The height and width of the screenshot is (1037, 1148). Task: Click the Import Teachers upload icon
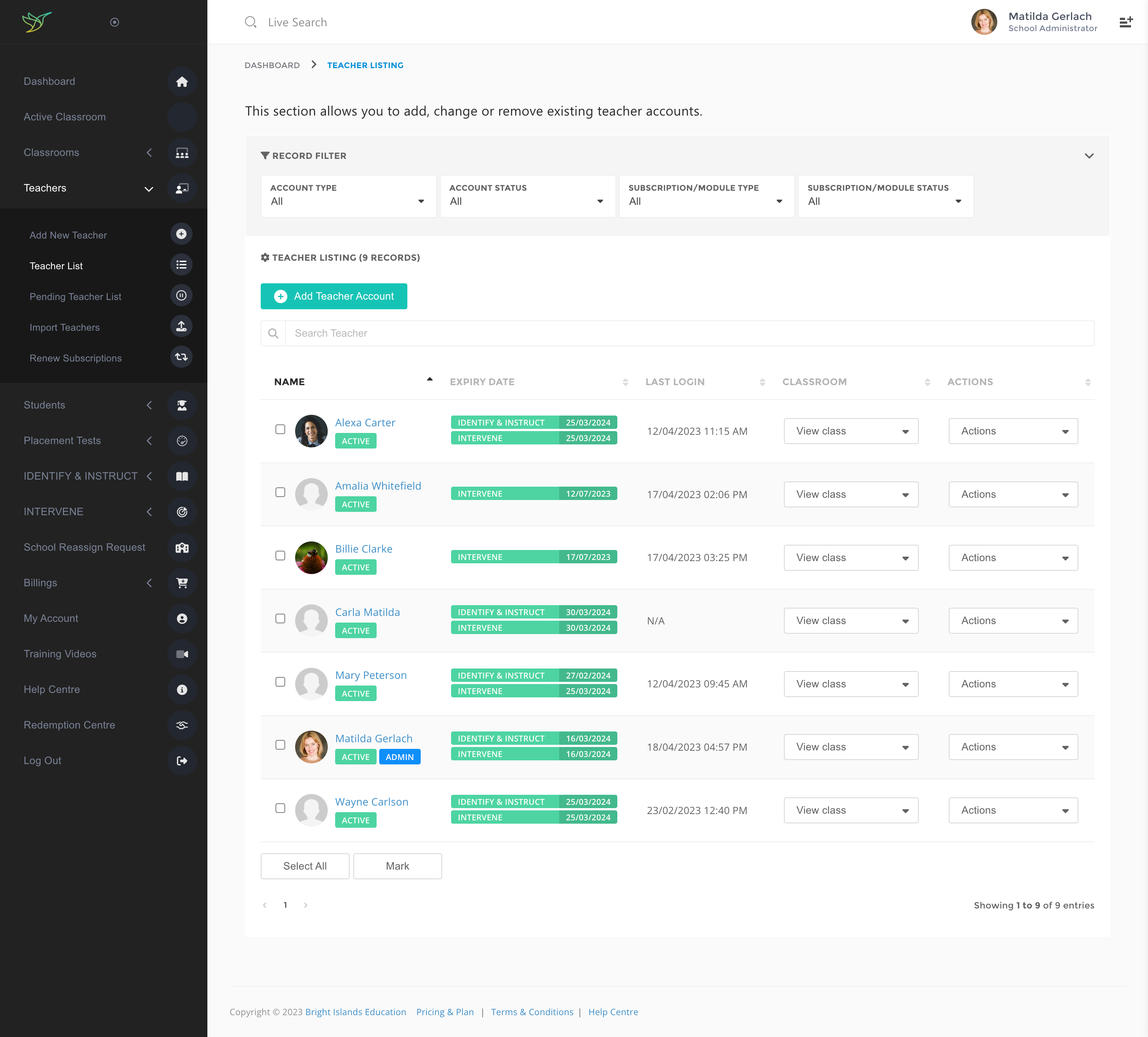181,326
